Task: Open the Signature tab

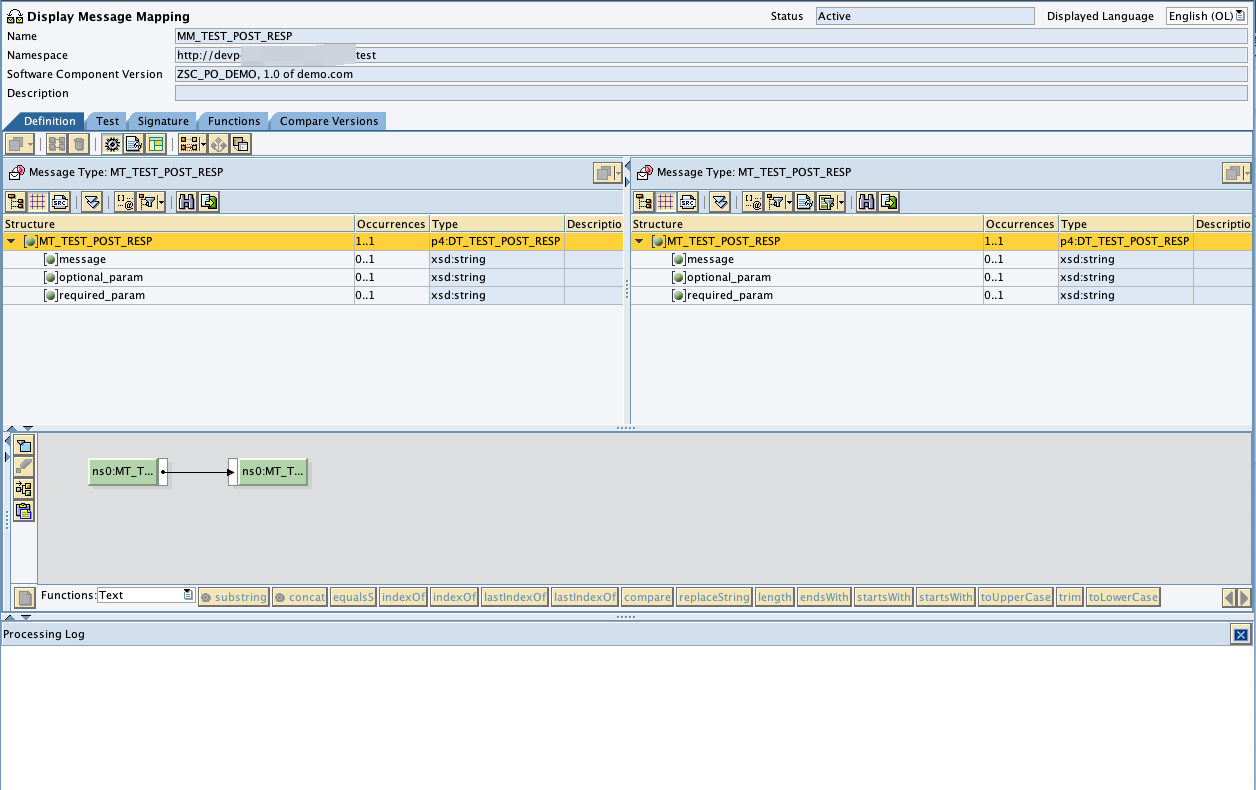Action: (x=163, y=121)
